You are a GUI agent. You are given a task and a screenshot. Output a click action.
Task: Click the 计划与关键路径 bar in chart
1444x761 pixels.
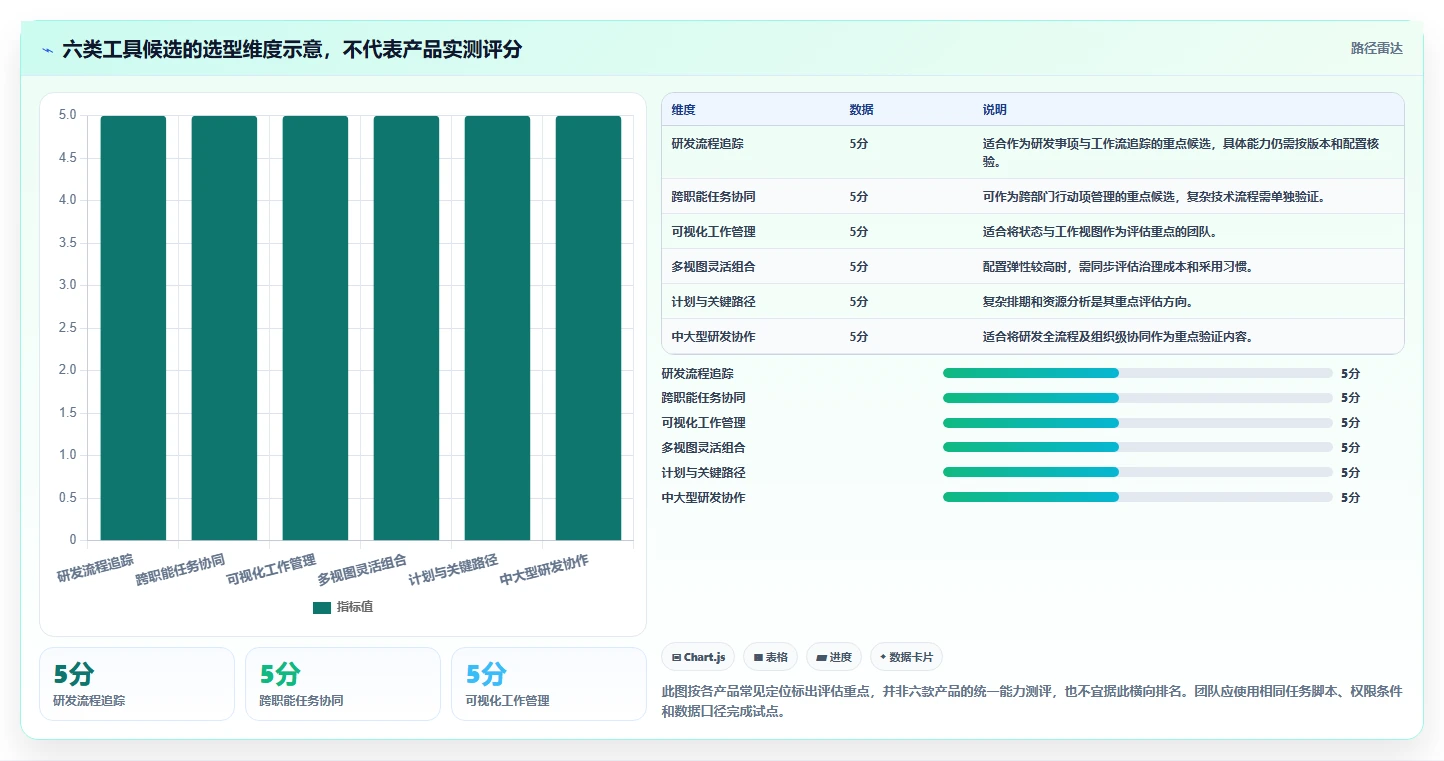click(x=497, y=328)
